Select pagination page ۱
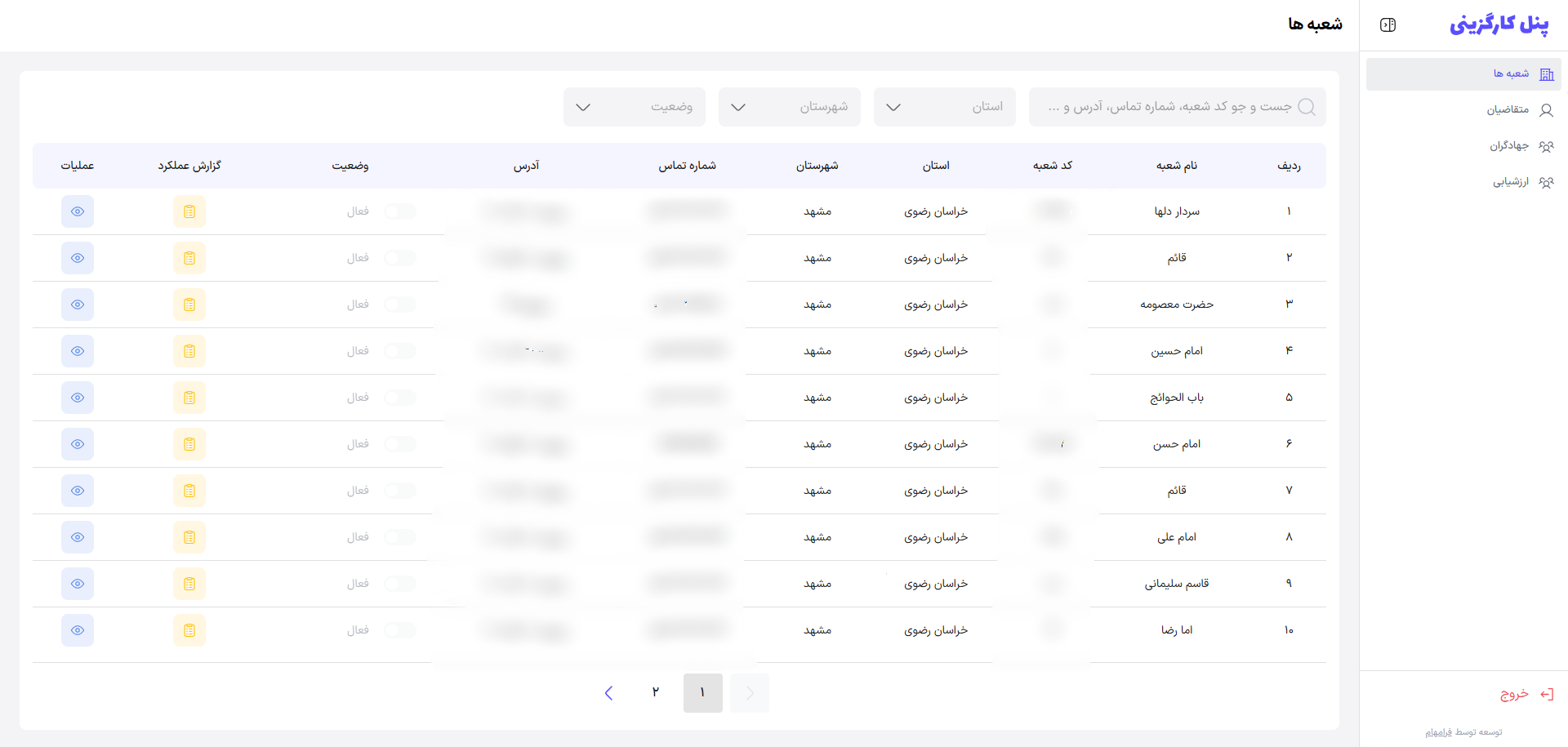This screenshot has height=747, width=1568. coord(703,693)
